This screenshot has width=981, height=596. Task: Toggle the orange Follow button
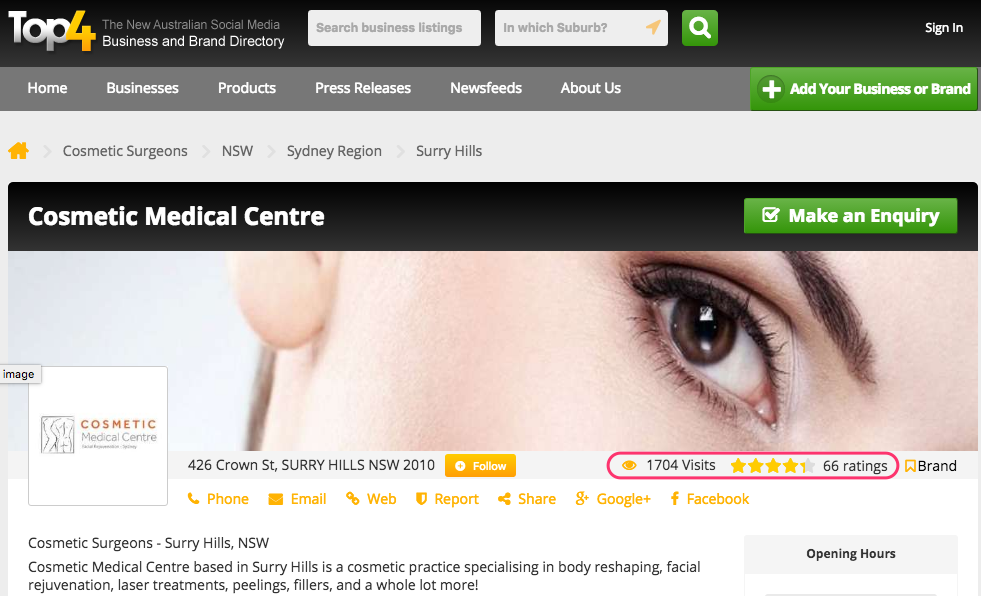[x=480, y=466]
